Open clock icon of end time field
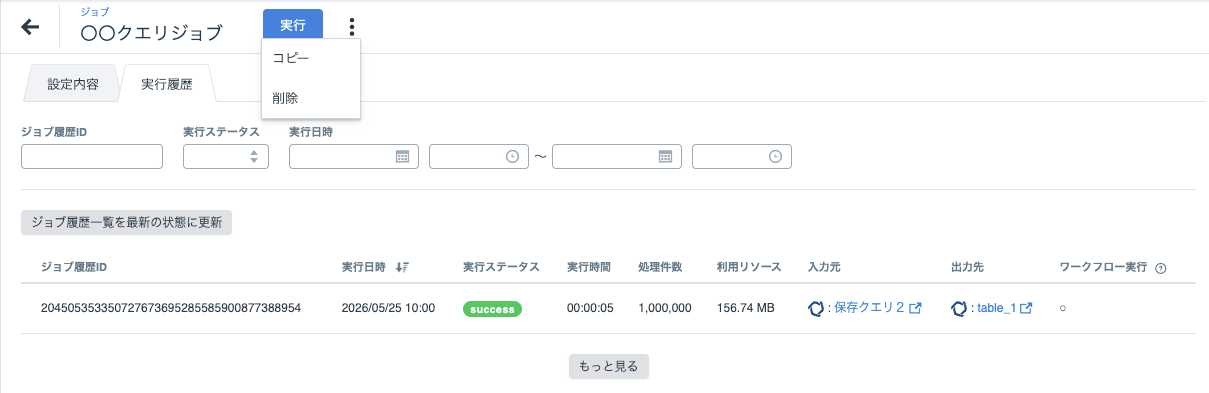This screenshot has width=1209, height=393. click(775, 157)
